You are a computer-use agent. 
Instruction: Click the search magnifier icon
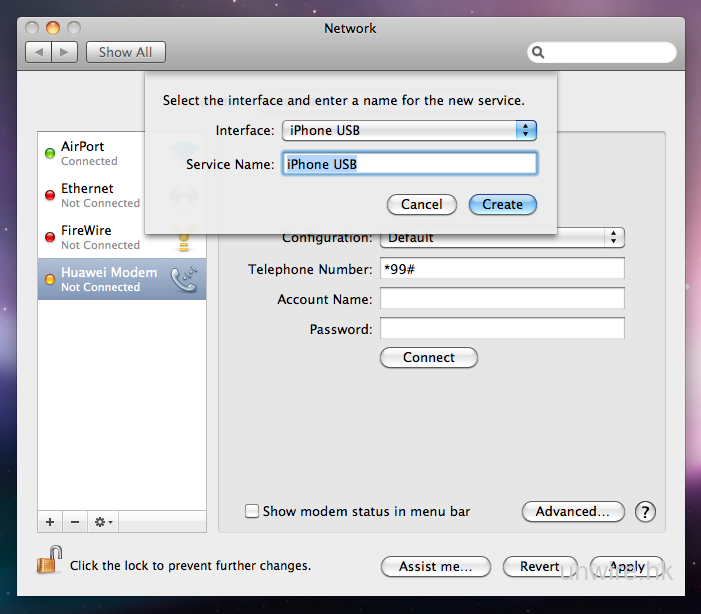point(538,53)
